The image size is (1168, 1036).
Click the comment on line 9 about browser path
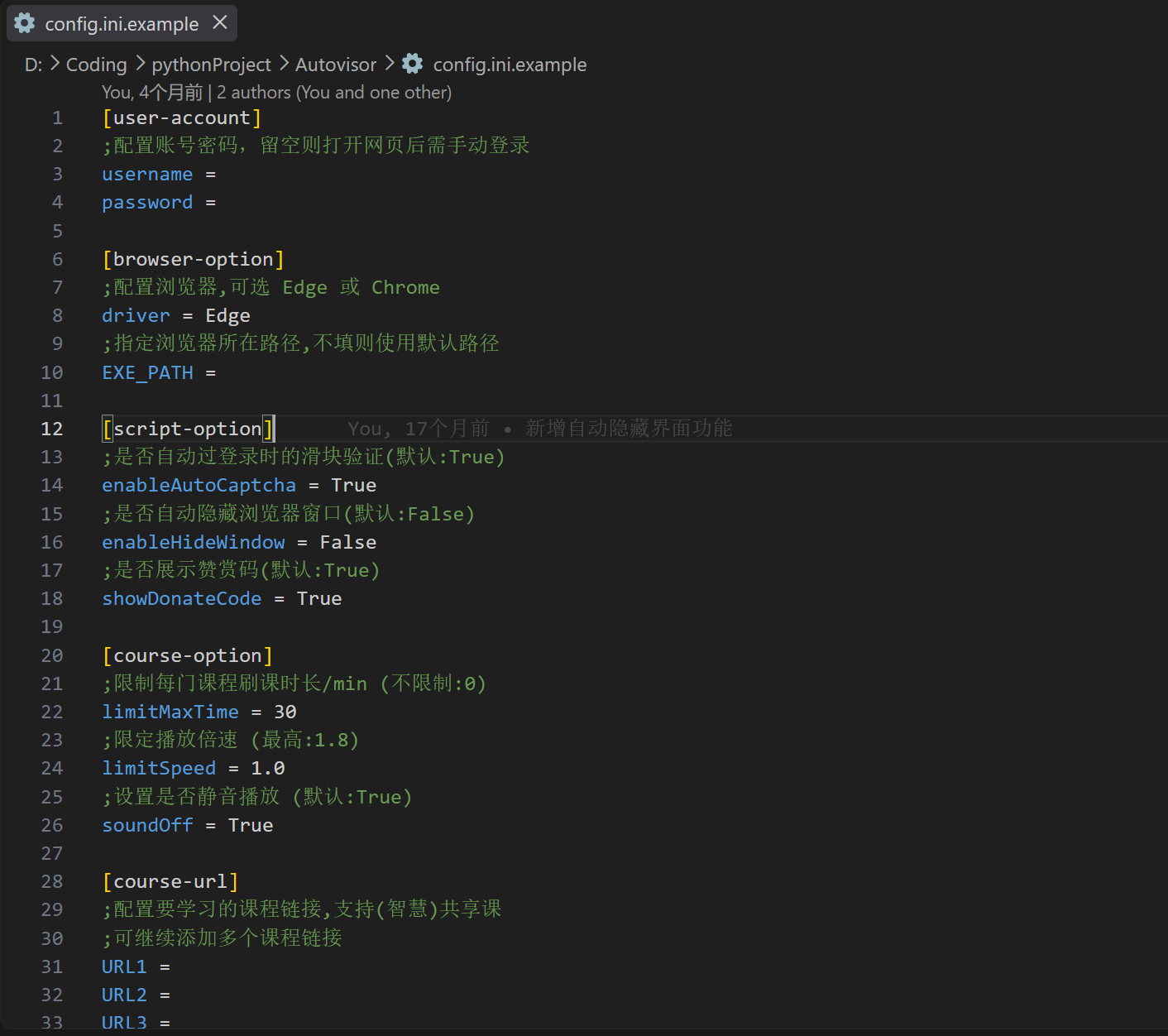(301, 343)
